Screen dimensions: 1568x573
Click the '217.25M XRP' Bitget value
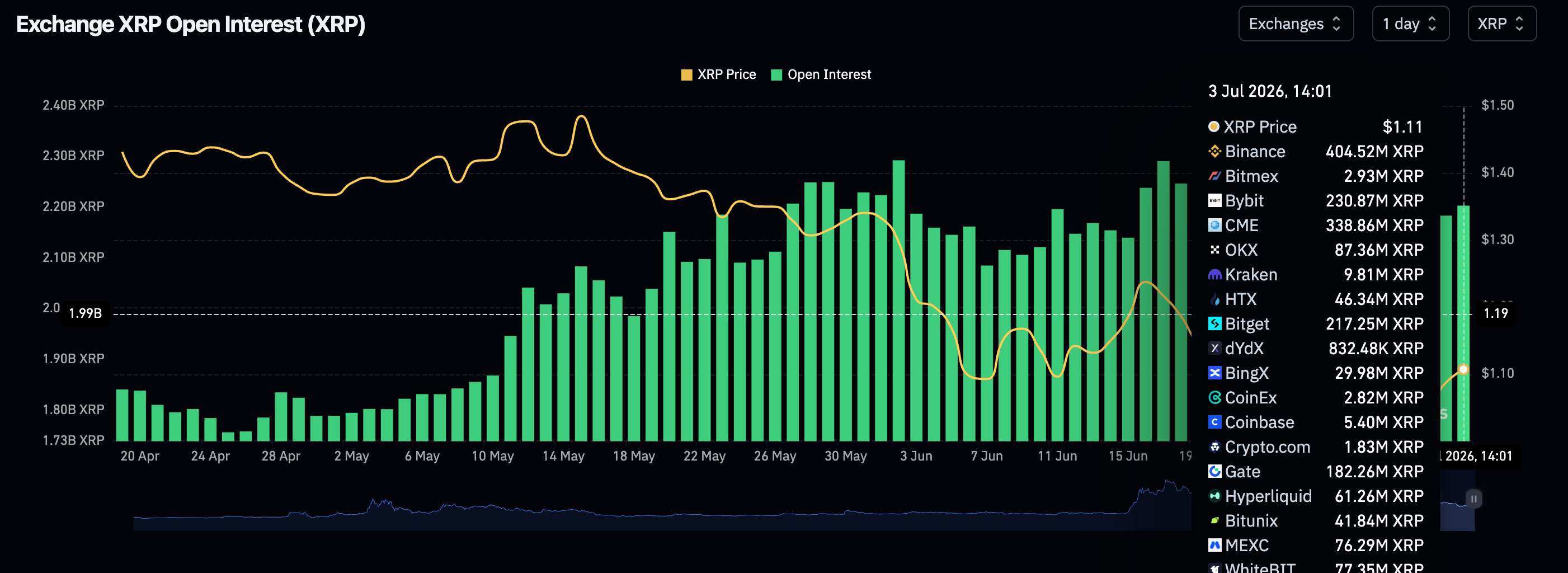pyautogui.click(x=1374, y=323)
